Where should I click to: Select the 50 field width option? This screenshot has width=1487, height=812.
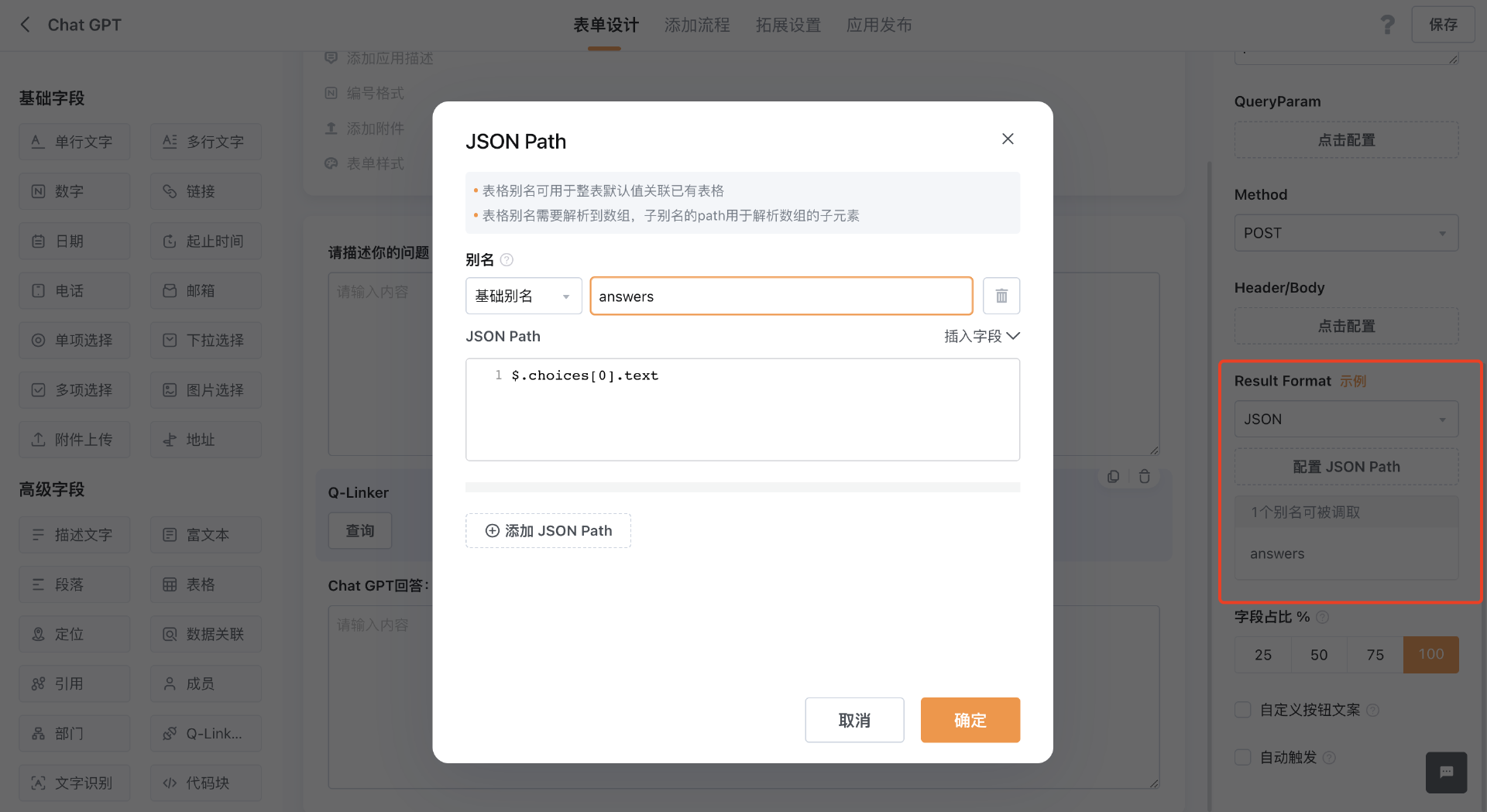[x=1319, y=655]
